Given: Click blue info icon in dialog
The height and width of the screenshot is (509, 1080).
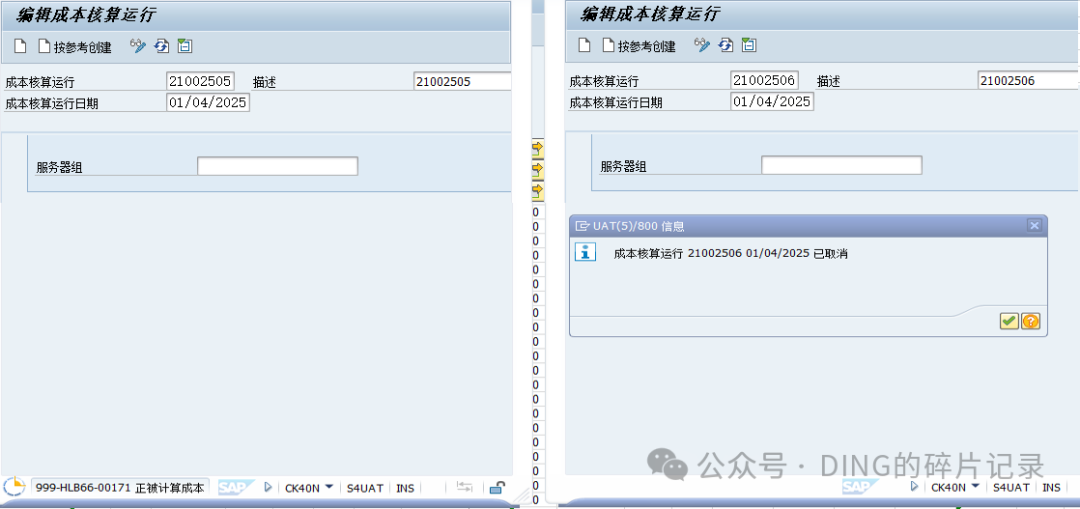Looking at the screenshot, I should click(585, 253).
